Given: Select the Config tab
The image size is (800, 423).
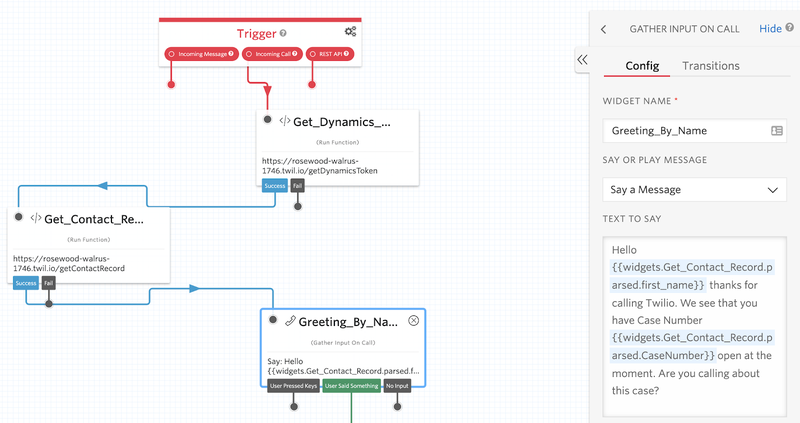Looking at the screenshot, I should (x=641, y=66).
